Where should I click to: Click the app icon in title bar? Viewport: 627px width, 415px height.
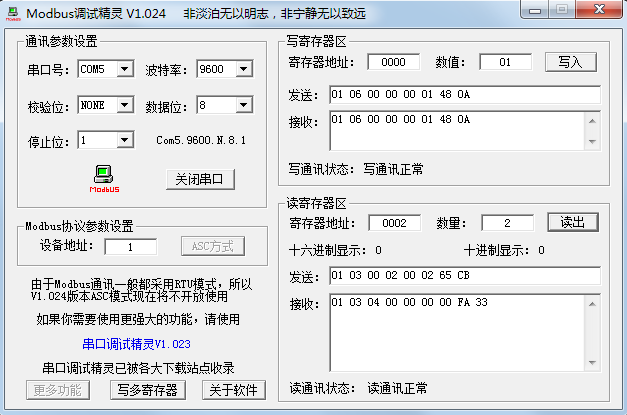pos(14,14)
